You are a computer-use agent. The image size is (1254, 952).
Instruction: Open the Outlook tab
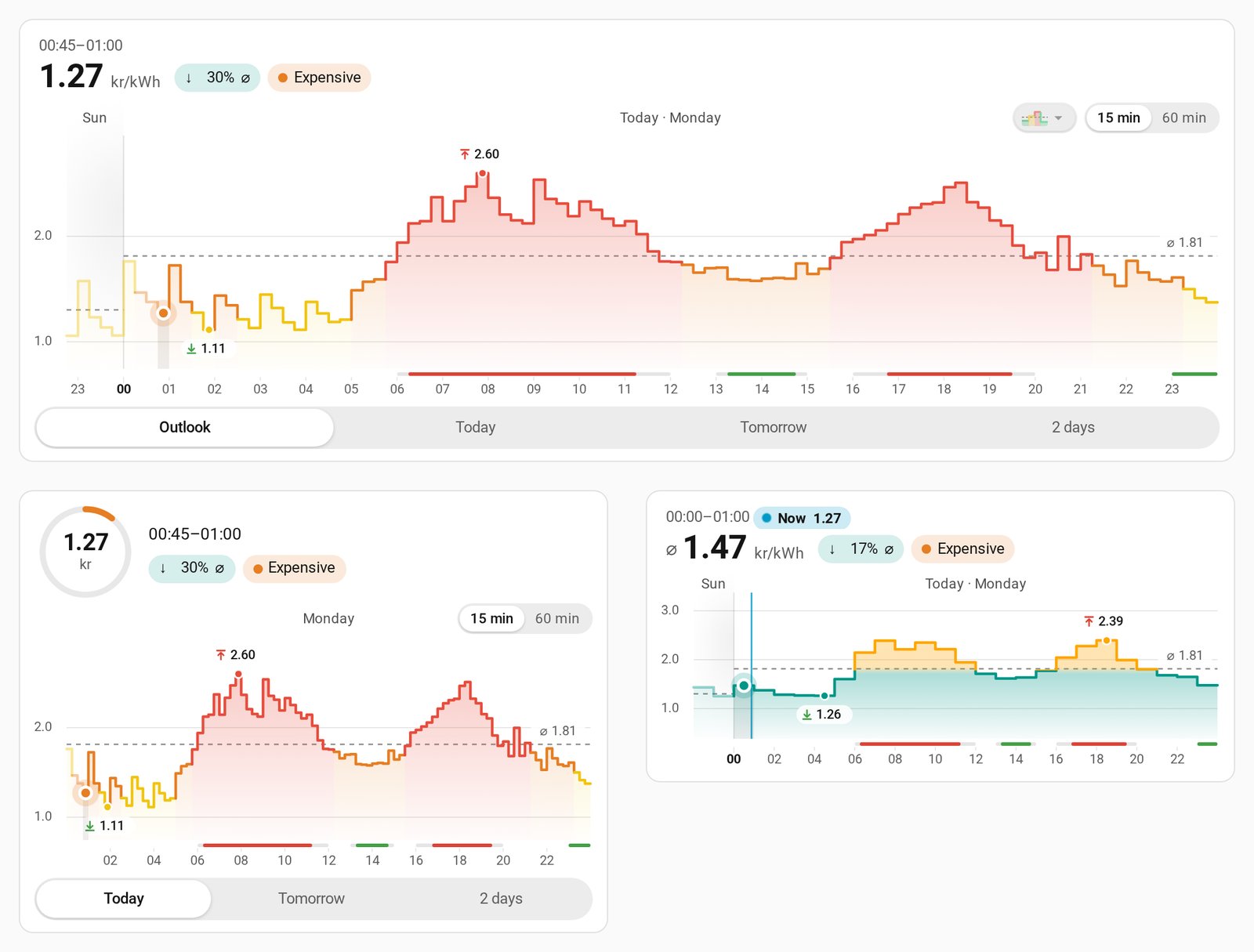click(x=185, y=427)
